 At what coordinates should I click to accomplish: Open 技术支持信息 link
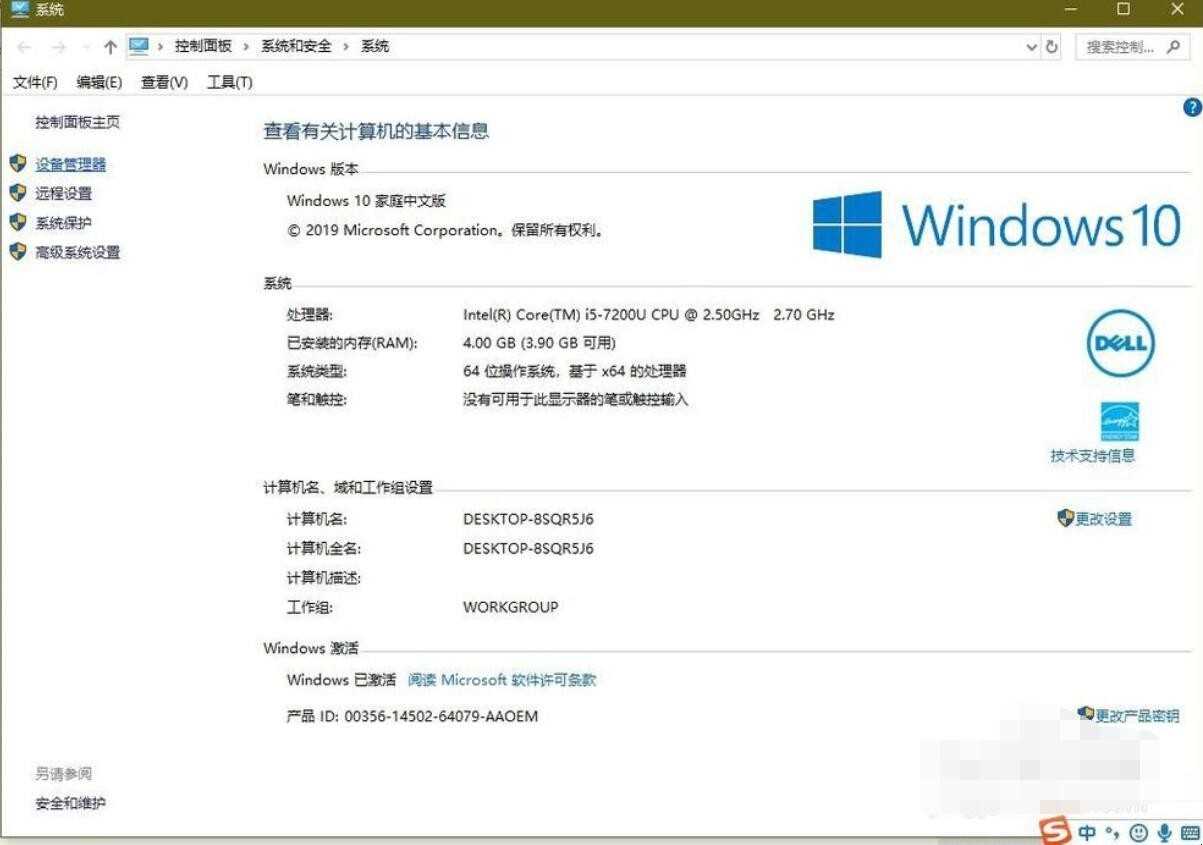pyautogui.click(x=1092, y=455)
